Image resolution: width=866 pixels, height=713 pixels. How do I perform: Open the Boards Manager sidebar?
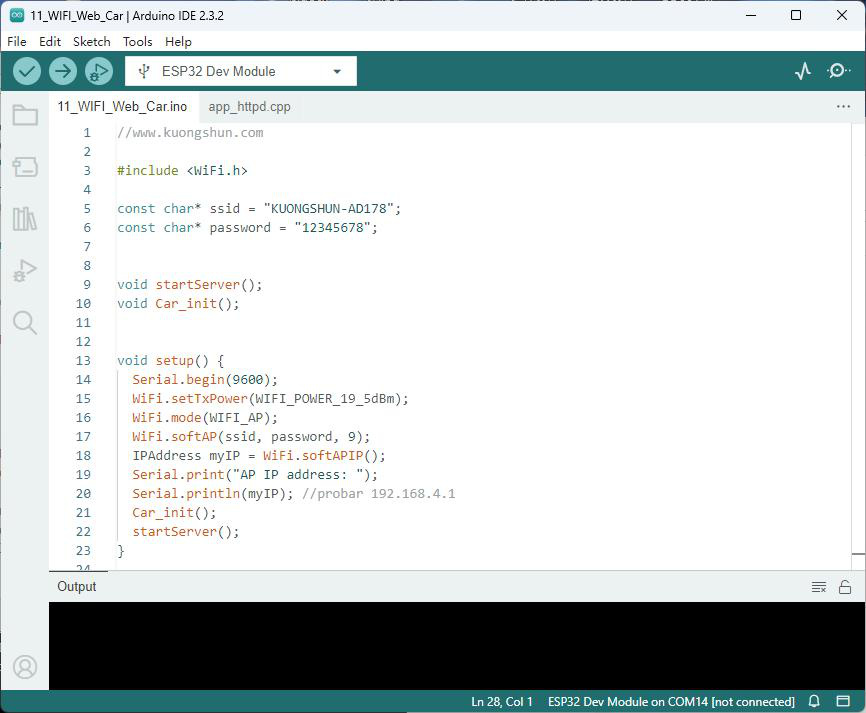point(25,167)
